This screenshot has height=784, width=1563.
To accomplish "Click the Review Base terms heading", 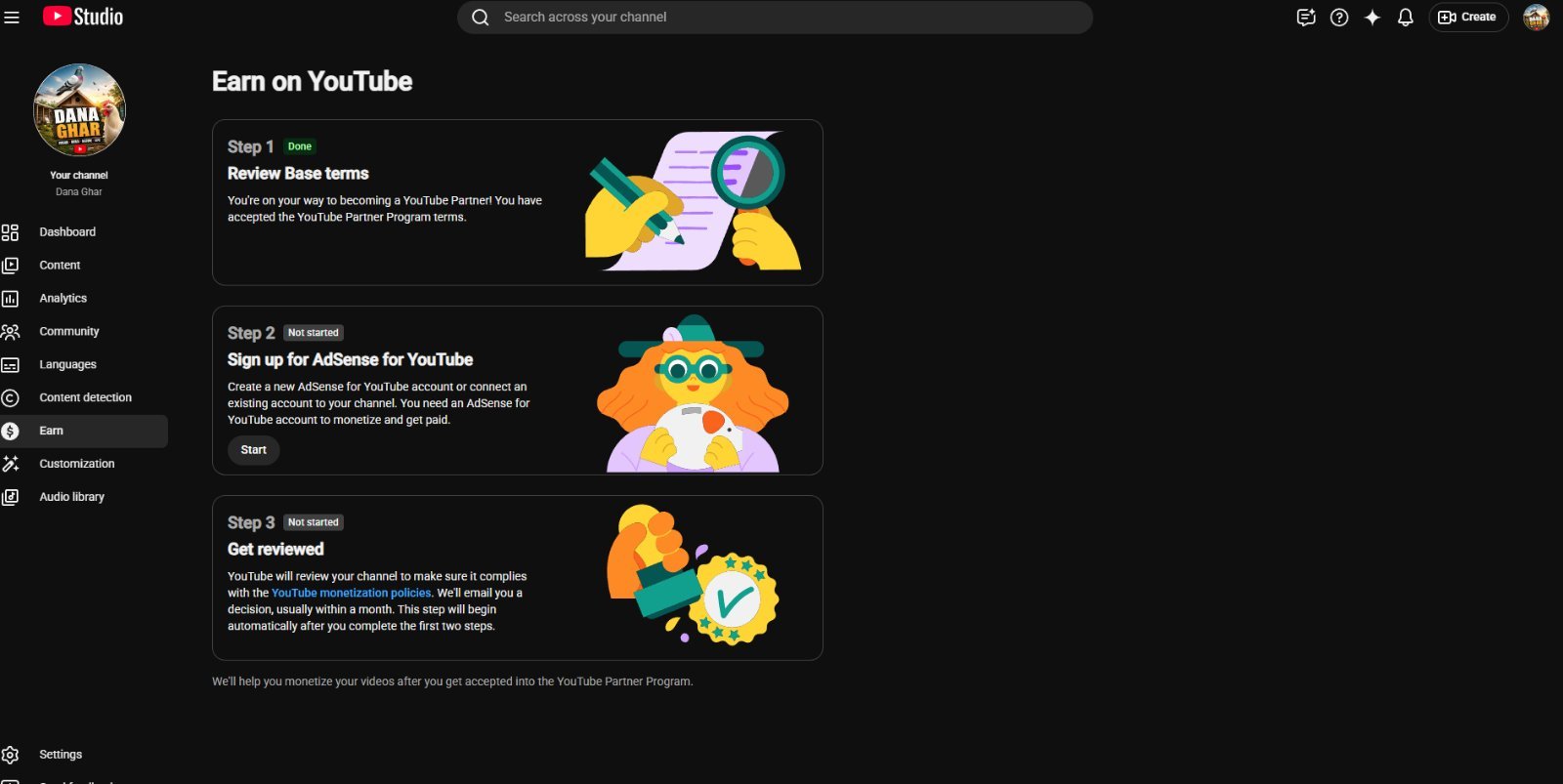I will click(298, 174).
